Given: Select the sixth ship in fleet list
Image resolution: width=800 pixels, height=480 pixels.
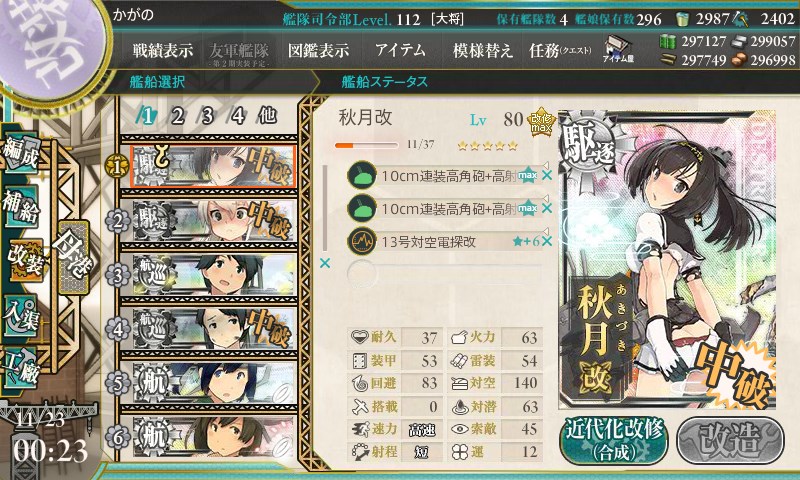Looking at the screenshot, I should pos(214,437).
